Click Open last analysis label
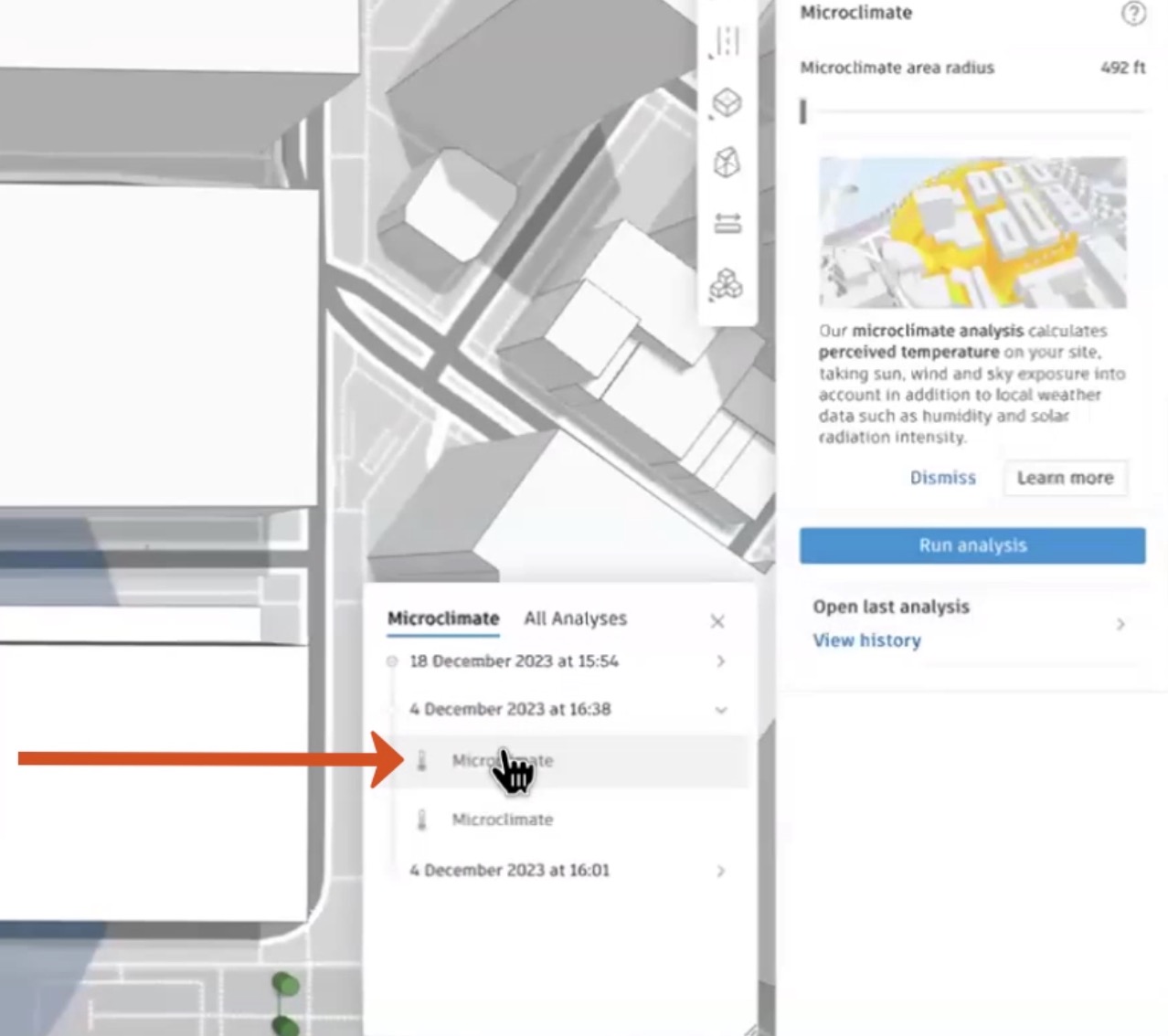This screenshot has height=1036, width=1168. (891, 607)
